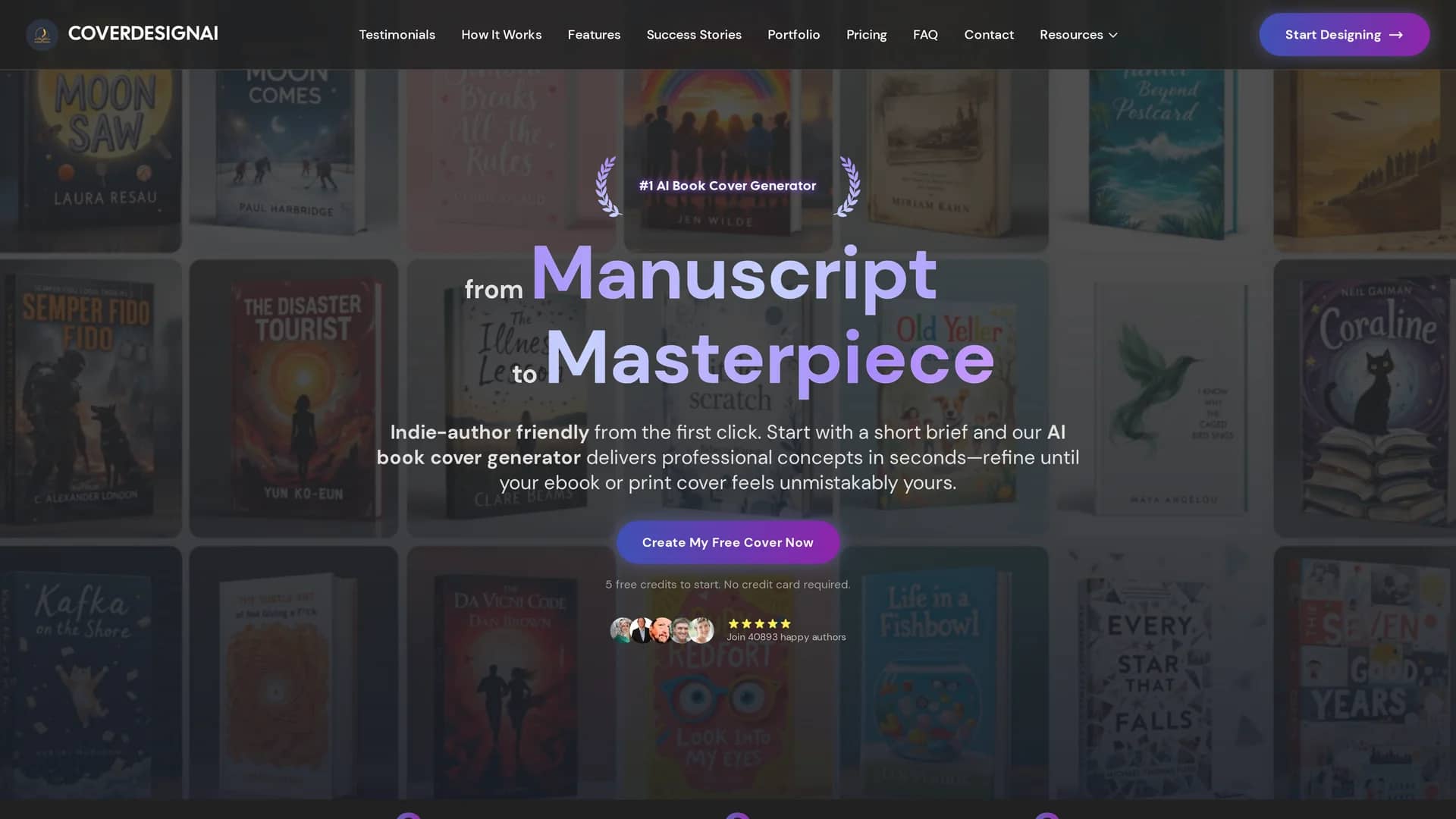1456x819 pixels.
Task: Click the Semper Fido book cover
Action: (x=90, y=399)
